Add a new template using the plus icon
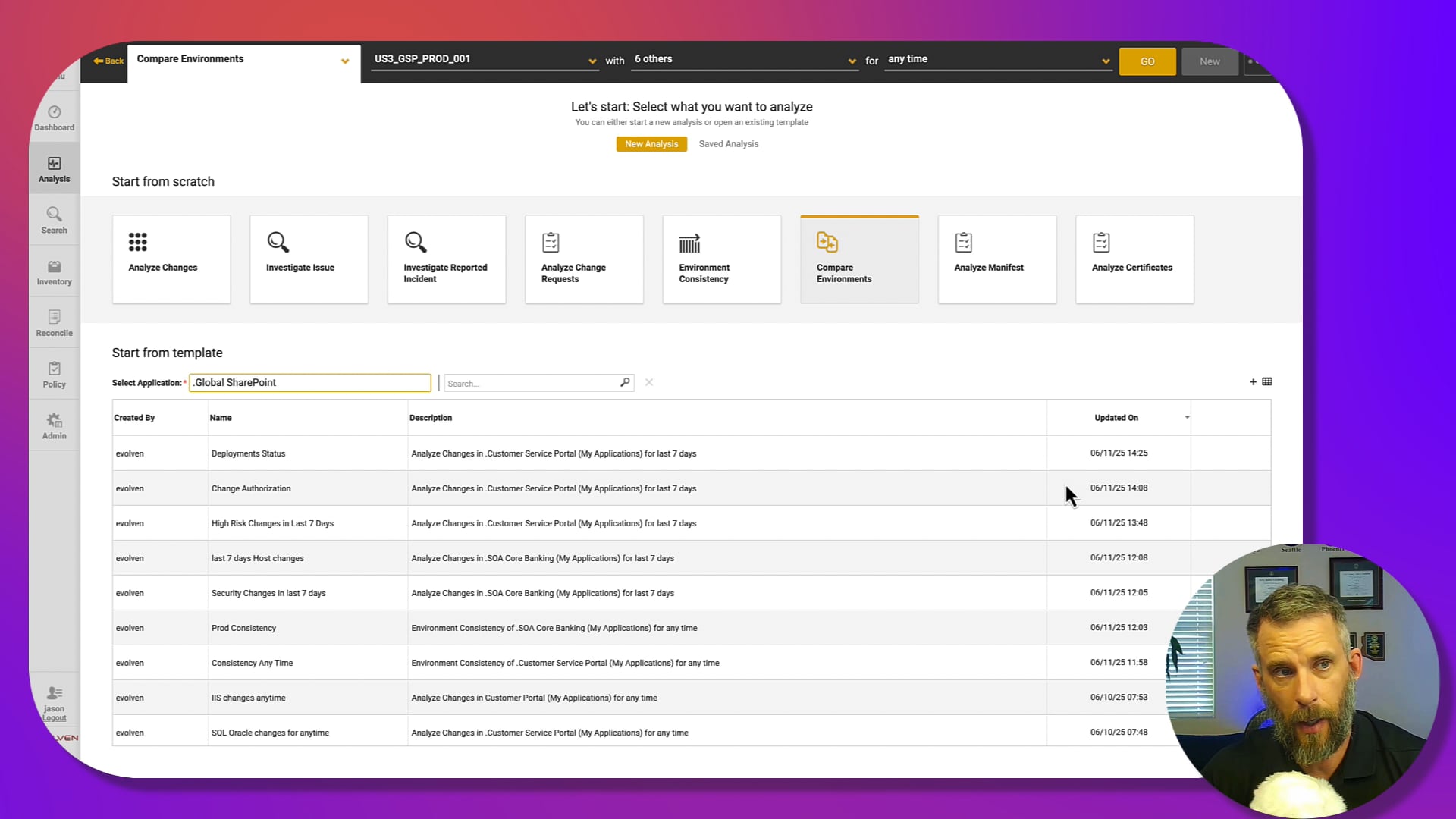Viewport: 1456px width, 819px height. click(1253, 382)
